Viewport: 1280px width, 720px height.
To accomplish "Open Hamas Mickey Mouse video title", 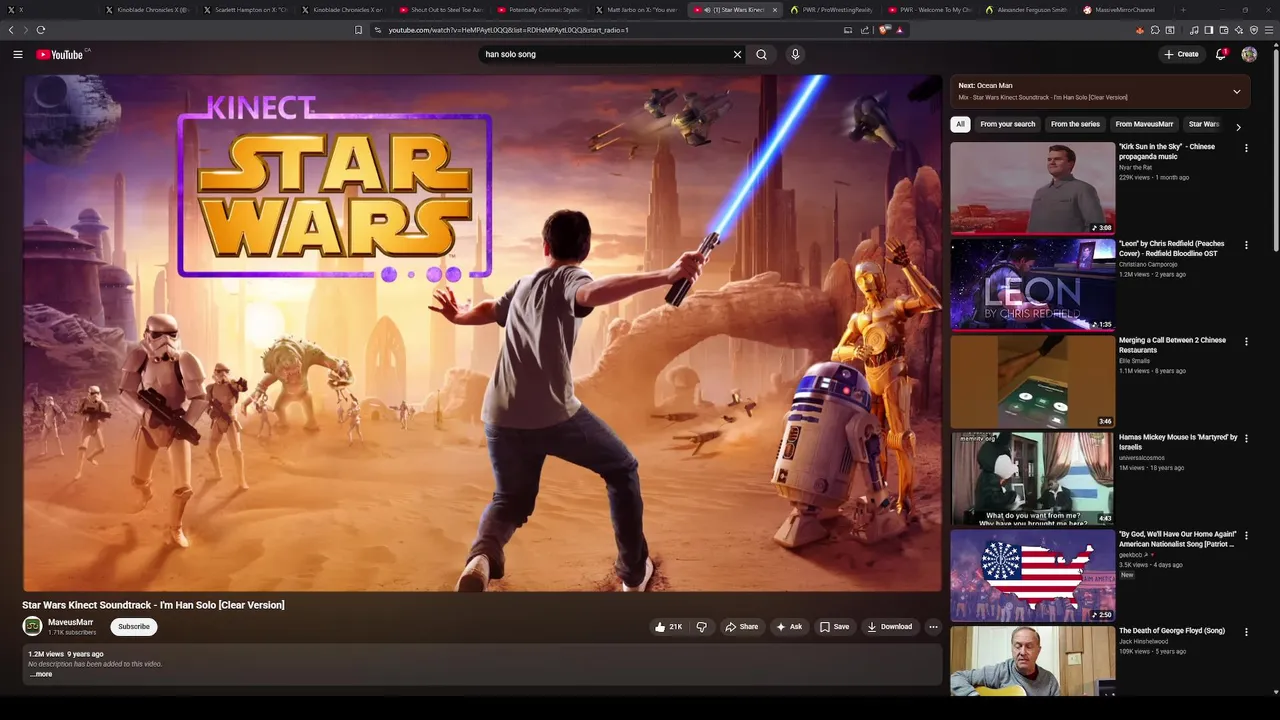I will tap(1178, 442).
